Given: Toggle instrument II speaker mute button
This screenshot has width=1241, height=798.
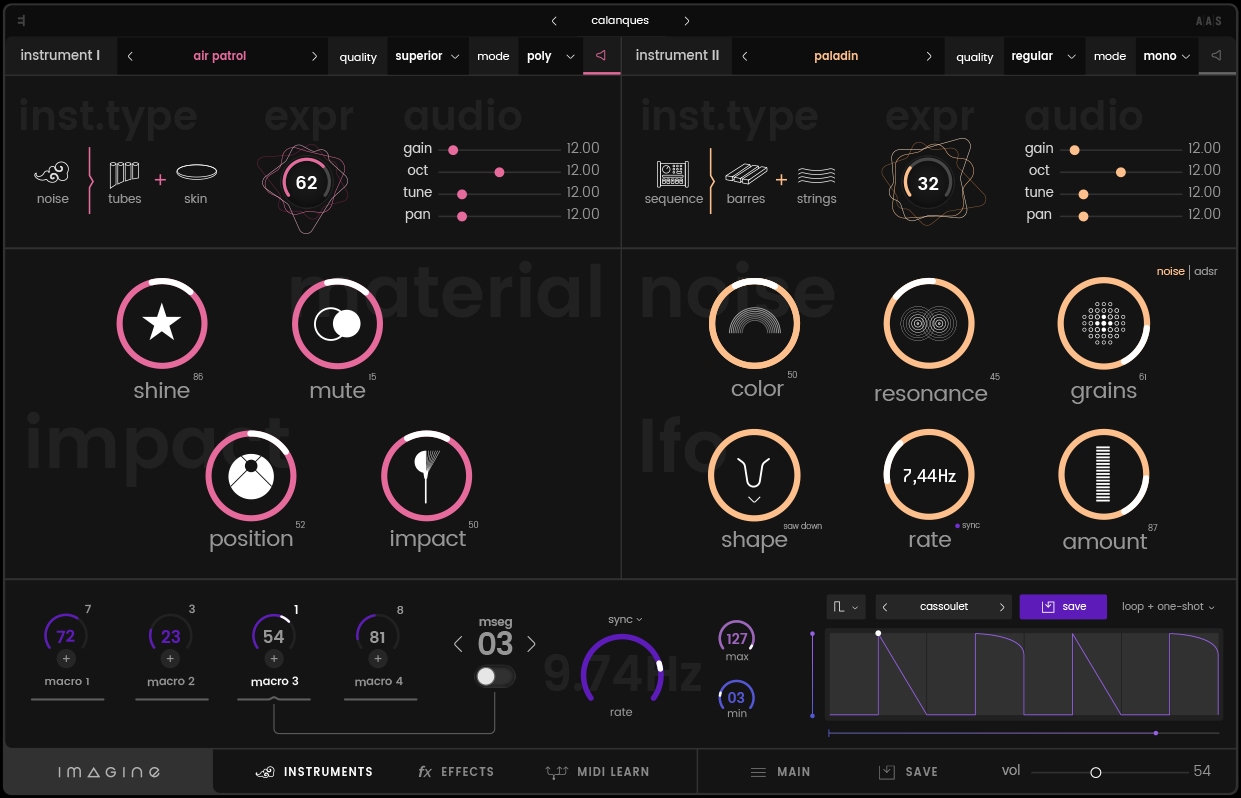Looking at the screenshot, I should point(1216,56).
